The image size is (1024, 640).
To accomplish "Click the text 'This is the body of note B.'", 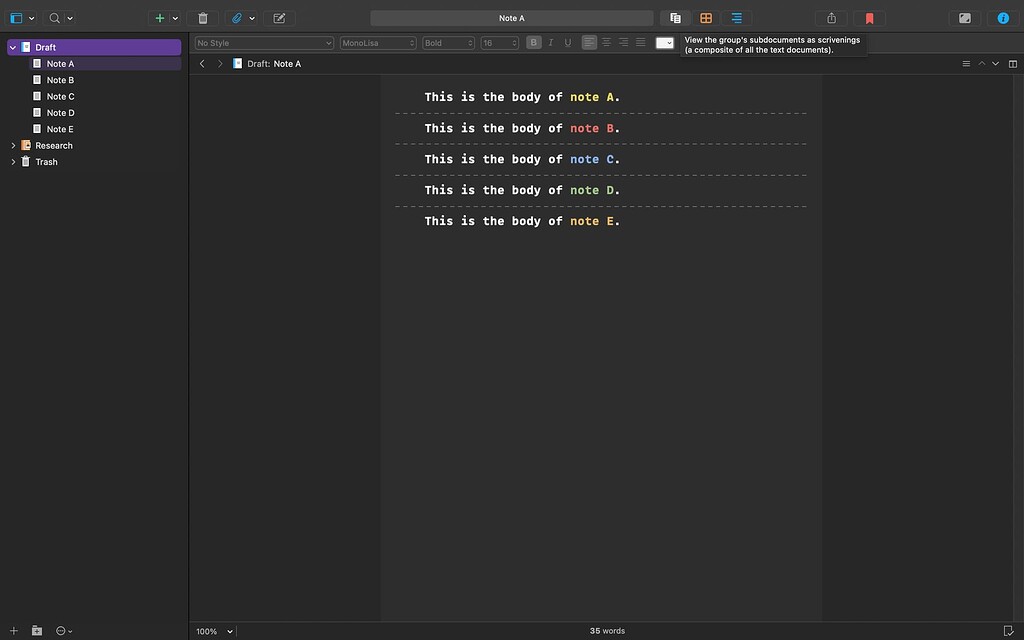I will click(x=522, y=129).
